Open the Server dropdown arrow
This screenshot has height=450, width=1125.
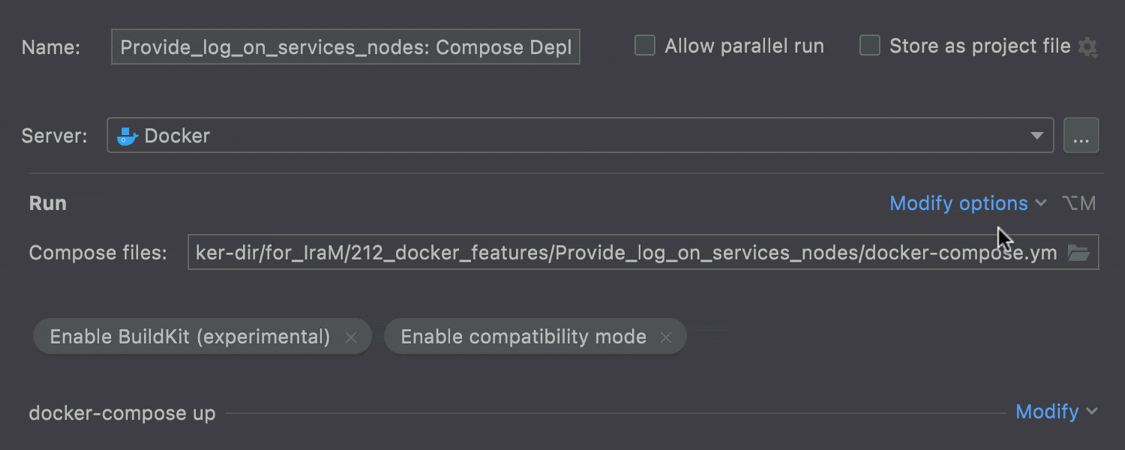[x=1036, y=136]
